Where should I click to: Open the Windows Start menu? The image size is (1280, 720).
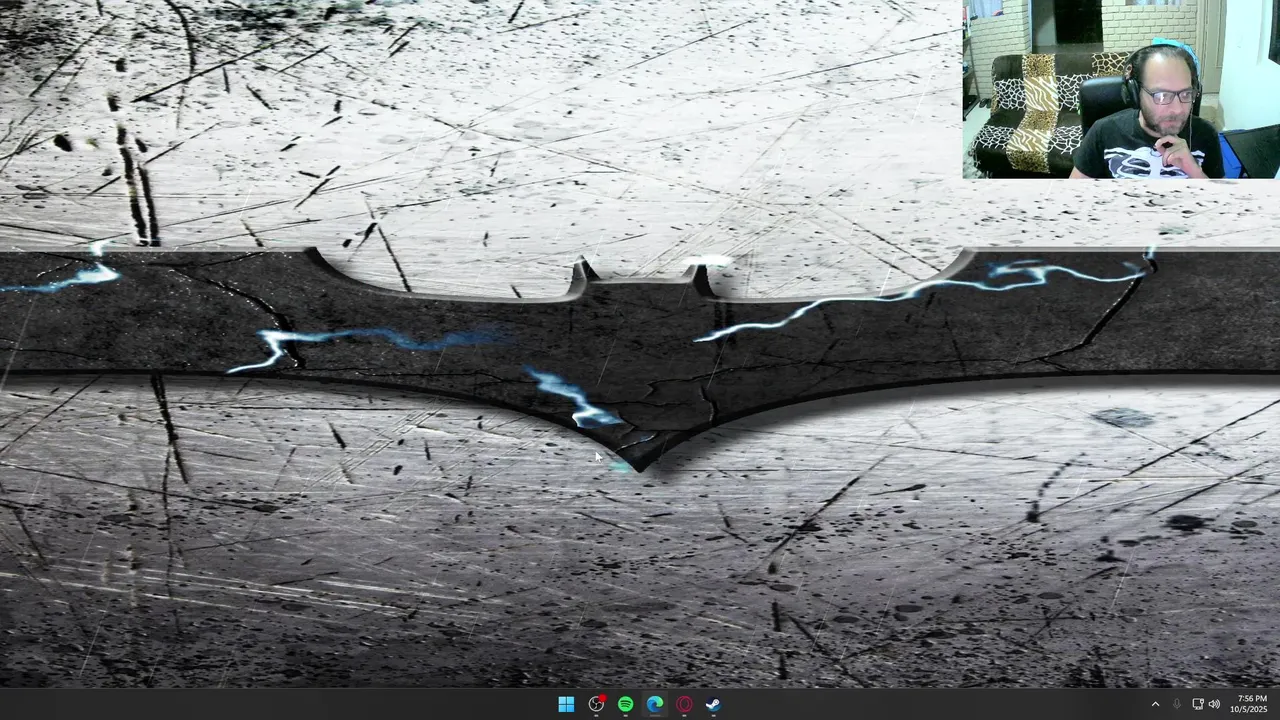pyautogui.click(x=566, y=704)
